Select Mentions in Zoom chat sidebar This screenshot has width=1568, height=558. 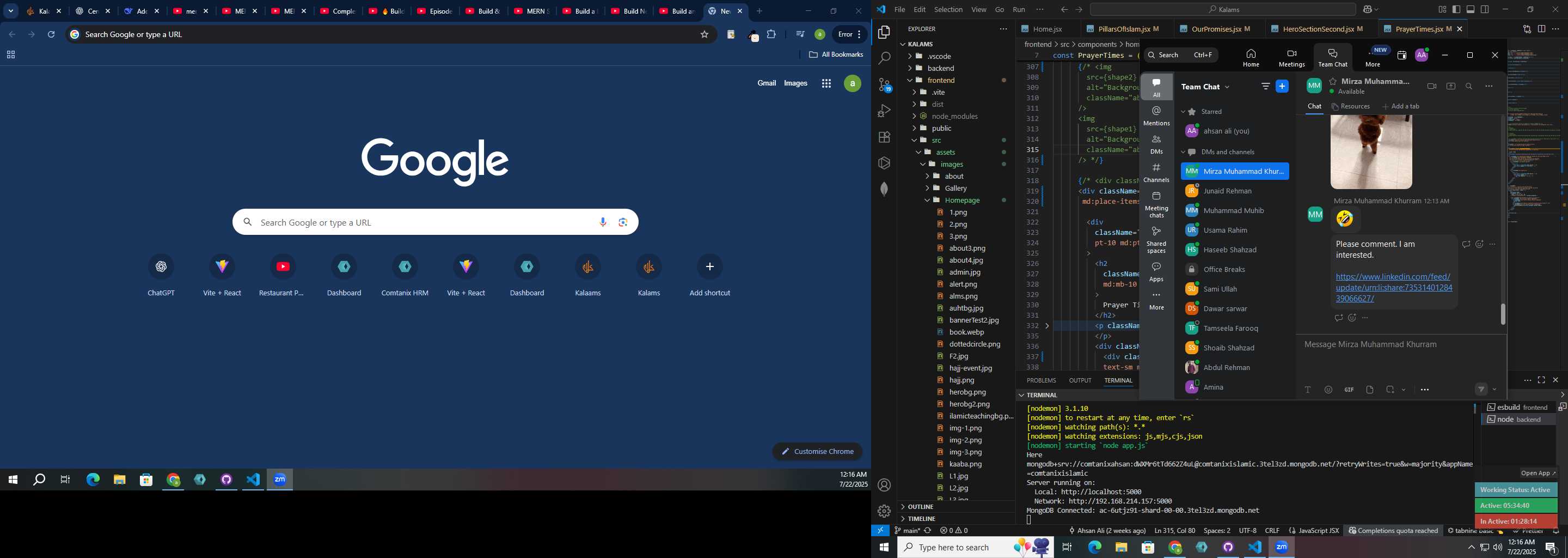coord(1156,116)
